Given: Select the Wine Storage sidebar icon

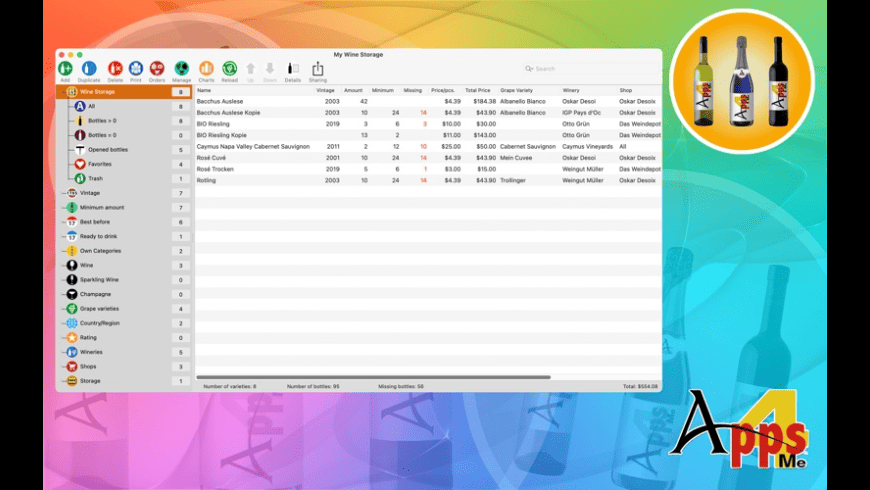Looking at the screenshot, I should pyautogui.click(x=72, y=92).
